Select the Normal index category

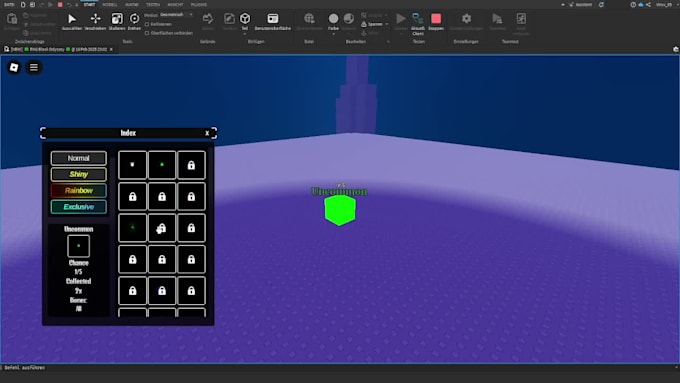coord(78,158)
